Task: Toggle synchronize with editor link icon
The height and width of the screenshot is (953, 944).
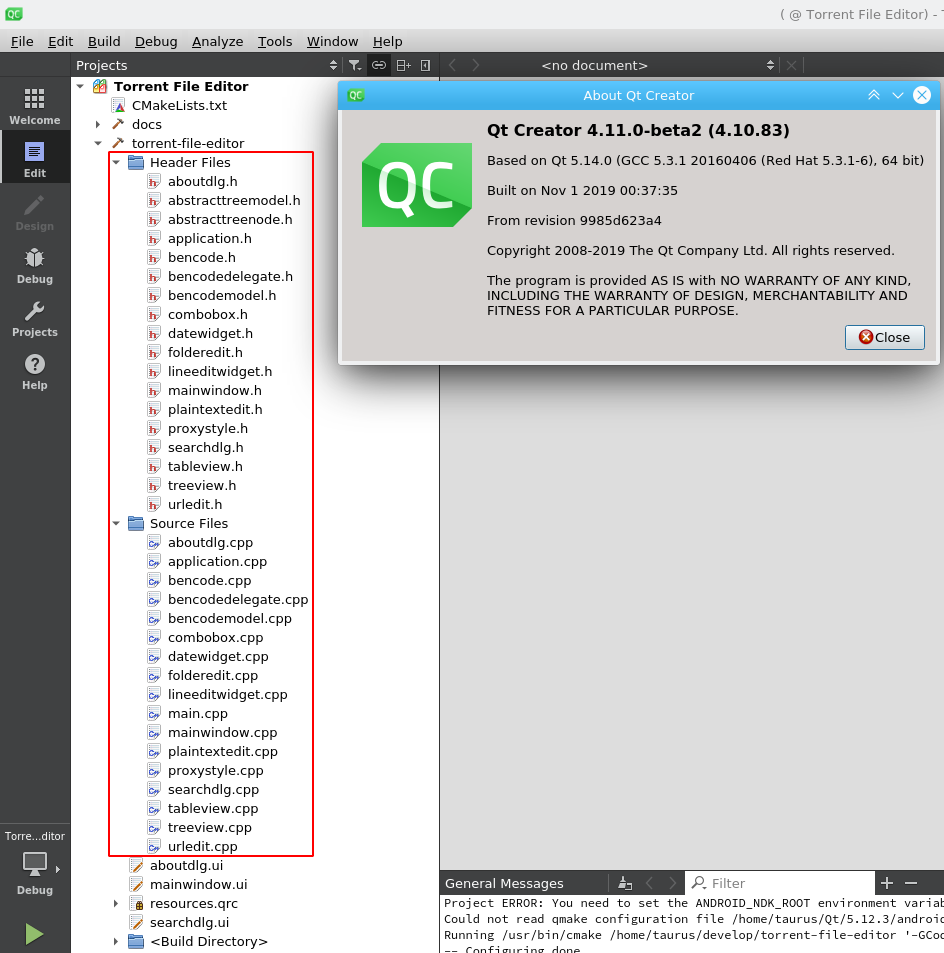Action: coord(379,65)
